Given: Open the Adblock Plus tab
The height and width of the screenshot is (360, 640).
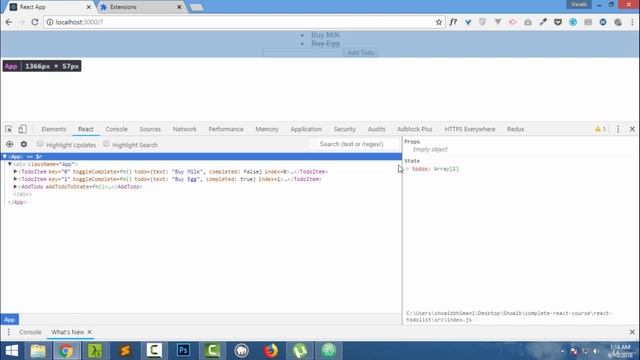Looking at the screenshot, I should click(415, 129).
